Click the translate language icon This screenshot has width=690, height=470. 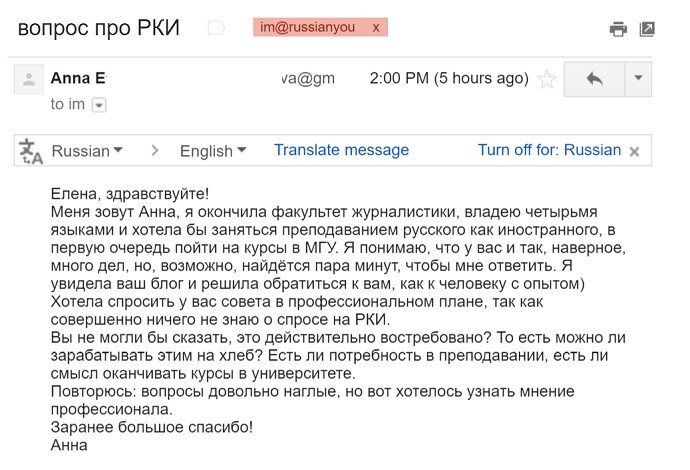coord(31,151)
